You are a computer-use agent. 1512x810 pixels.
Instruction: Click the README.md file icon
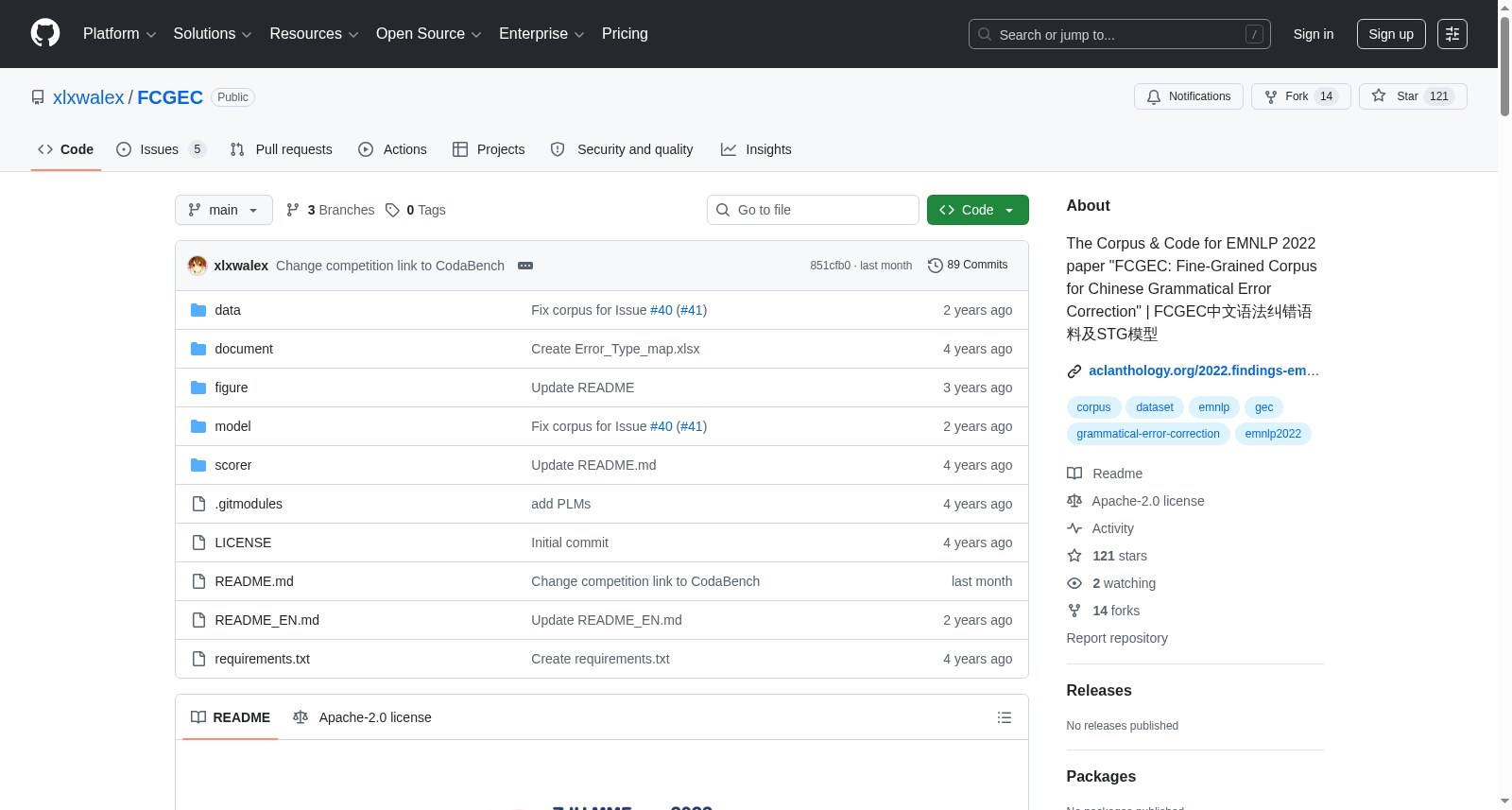[198, 581]
